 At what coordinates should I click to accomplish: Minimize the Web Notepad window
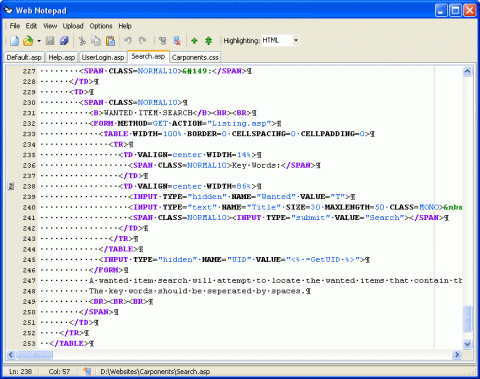click(x=441, y=10)
